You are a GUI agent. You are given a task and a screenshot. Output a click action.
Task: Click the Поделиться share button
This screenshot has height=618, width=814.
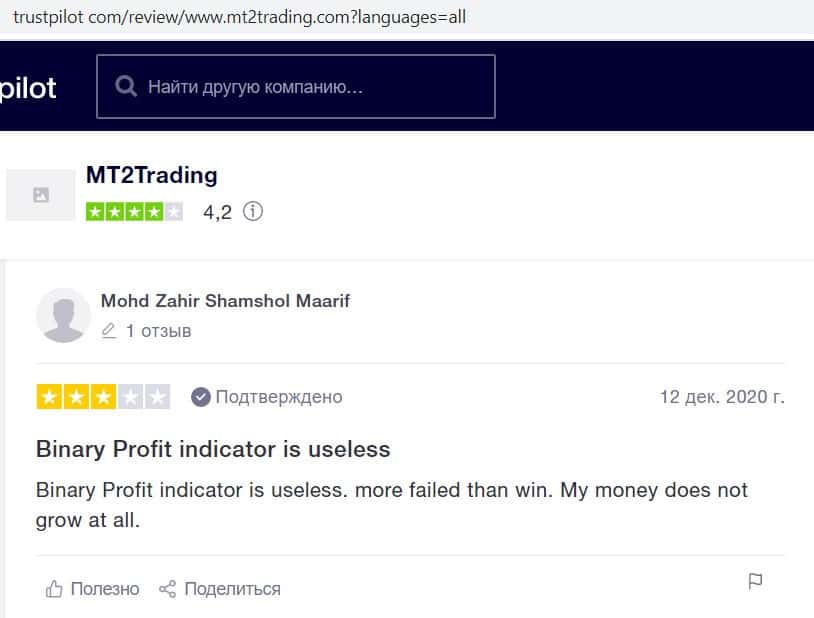[232, 589]
